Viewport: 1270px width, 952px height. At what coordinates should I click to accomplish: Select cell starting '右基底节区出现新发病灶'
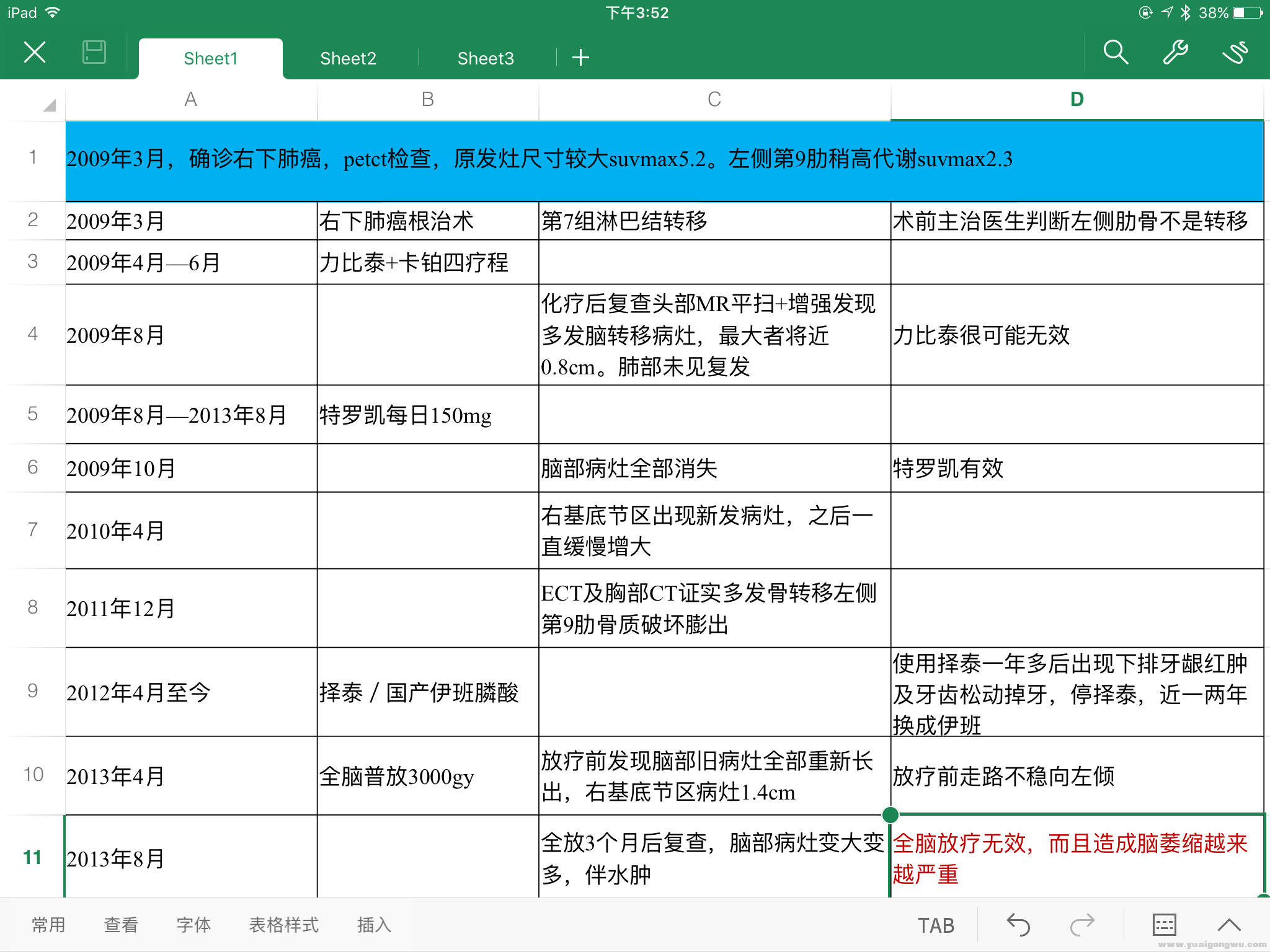point(714,531)
